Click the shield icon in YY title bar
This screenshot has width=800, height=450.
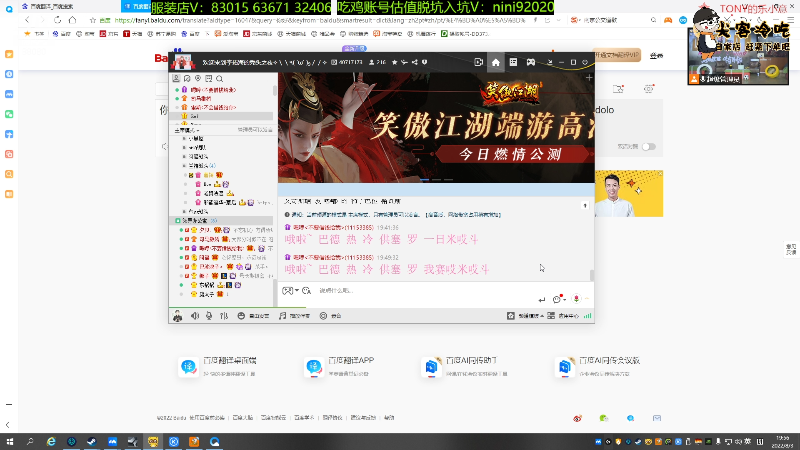tap(424, 62)
